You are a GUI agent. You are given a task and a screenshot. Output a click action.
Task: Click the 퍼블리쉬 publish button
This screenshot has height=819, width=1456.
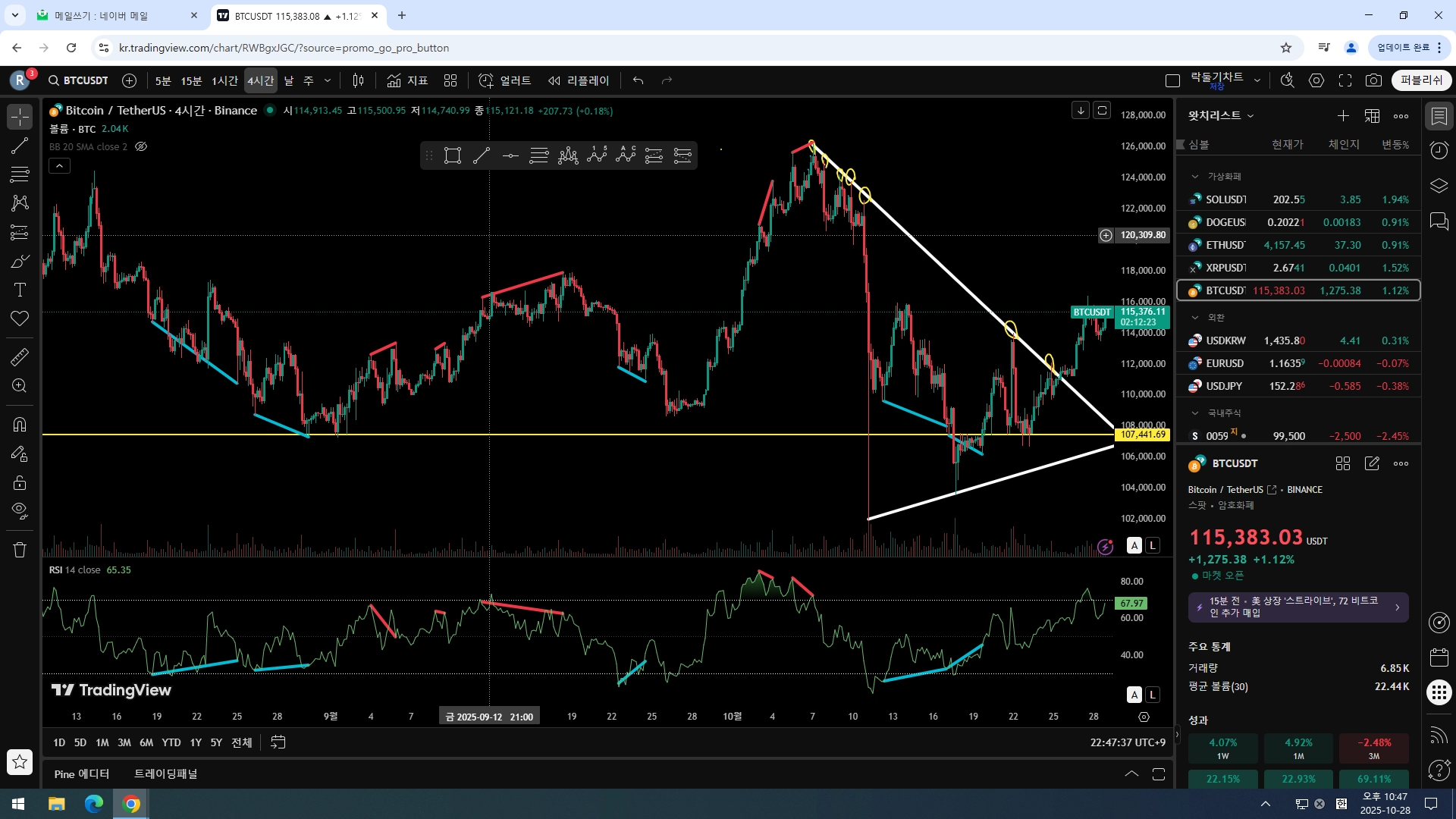pyautogui.click(x=1421, y=80)
